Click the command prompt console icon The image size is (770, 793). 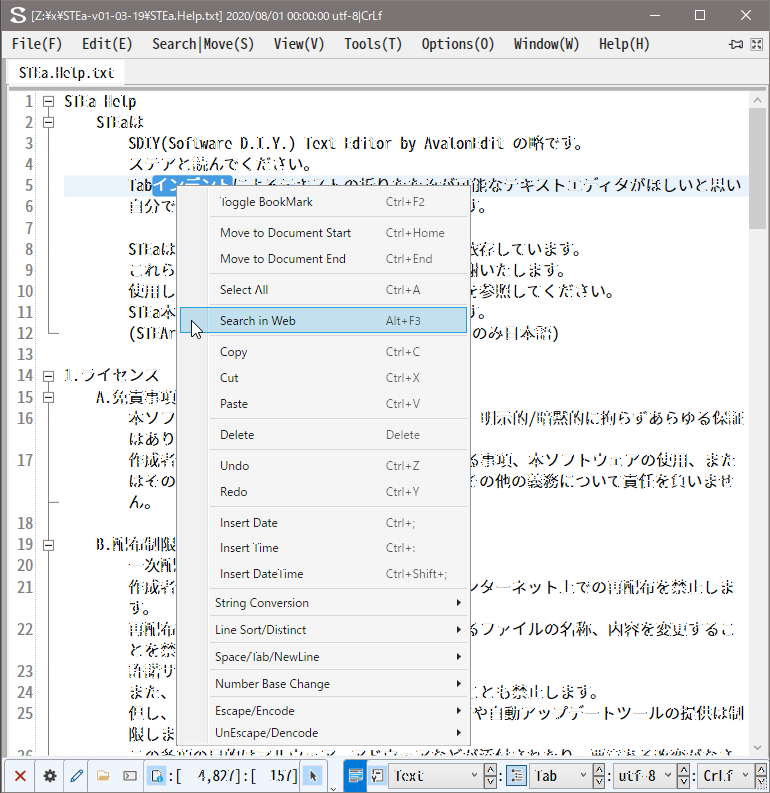tap(130, 775)
